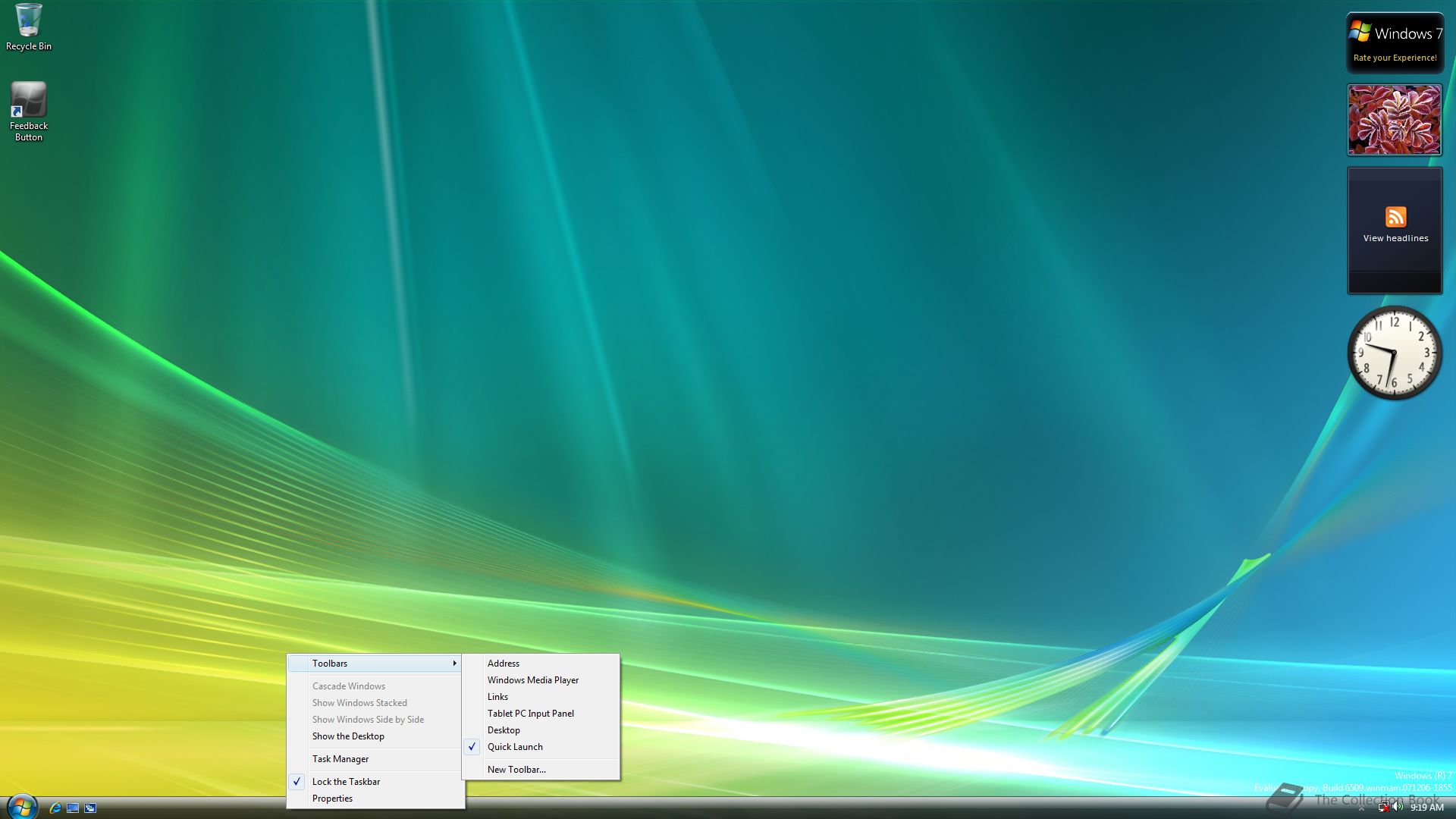Open the Recycle Bin desktop icon
Screen dimensions: 1456x819
[29, 27]
